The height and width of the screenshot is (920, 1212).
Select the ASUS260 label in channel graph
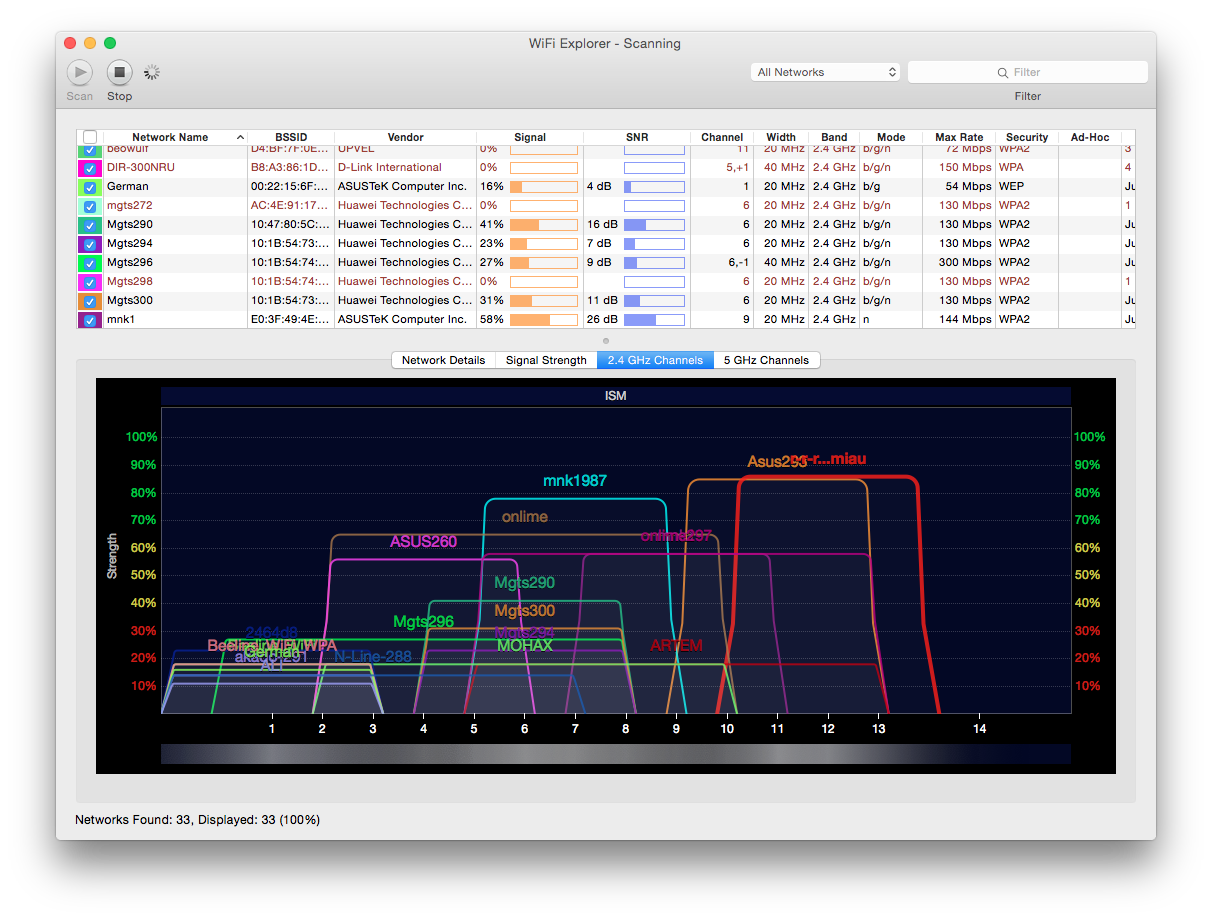[423, 542]
